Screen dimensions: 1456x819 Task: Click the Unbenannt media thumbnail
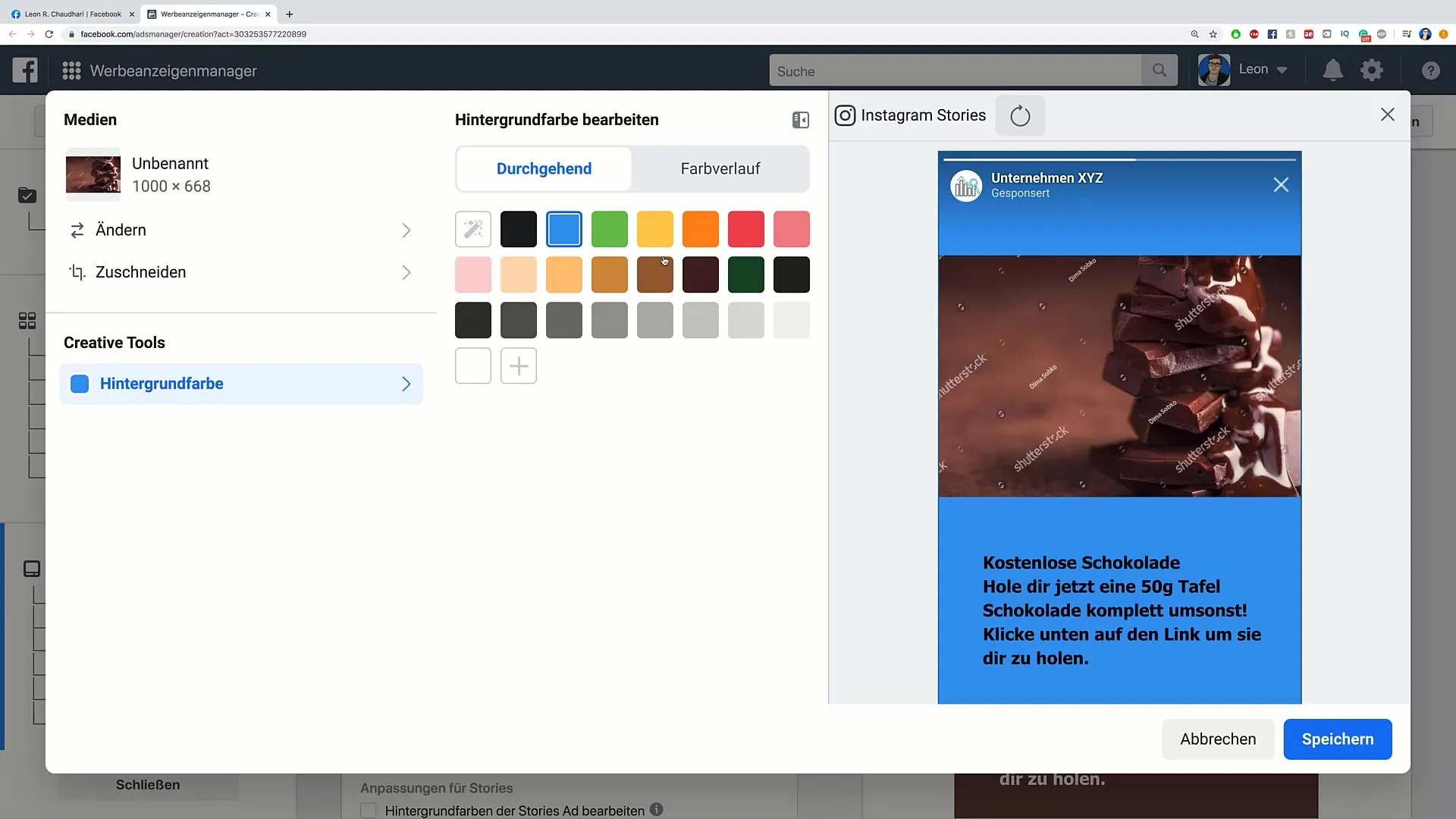point(93,174)
